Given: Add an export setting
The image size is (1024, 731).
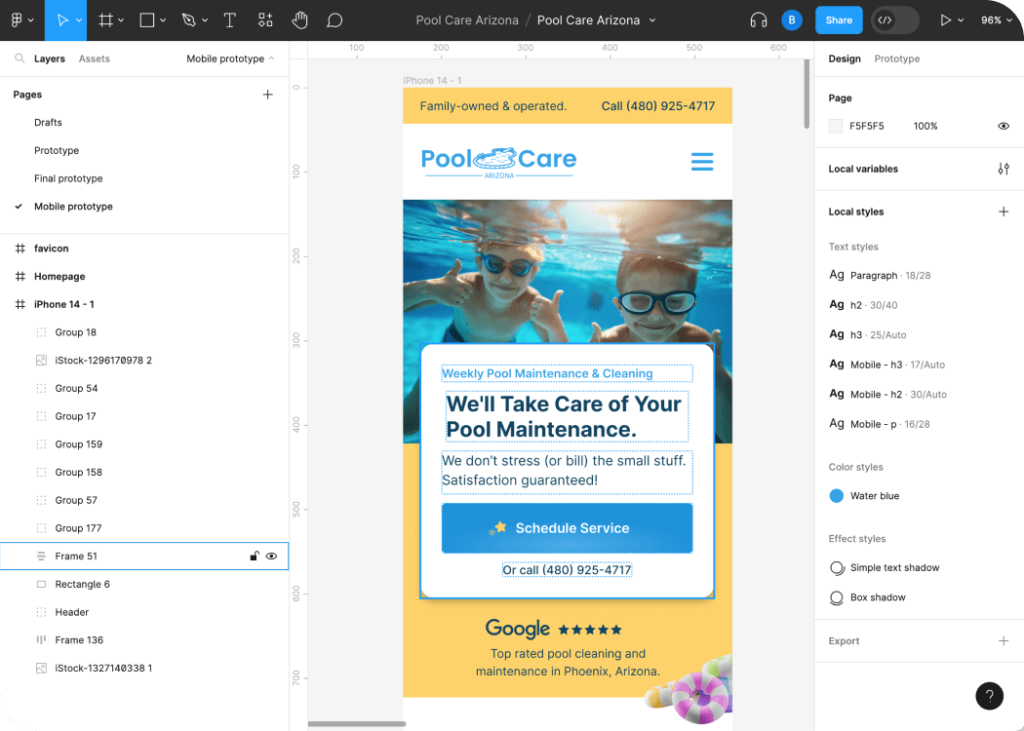Looking at the screenshot, I should click(x=1003, y=641).
